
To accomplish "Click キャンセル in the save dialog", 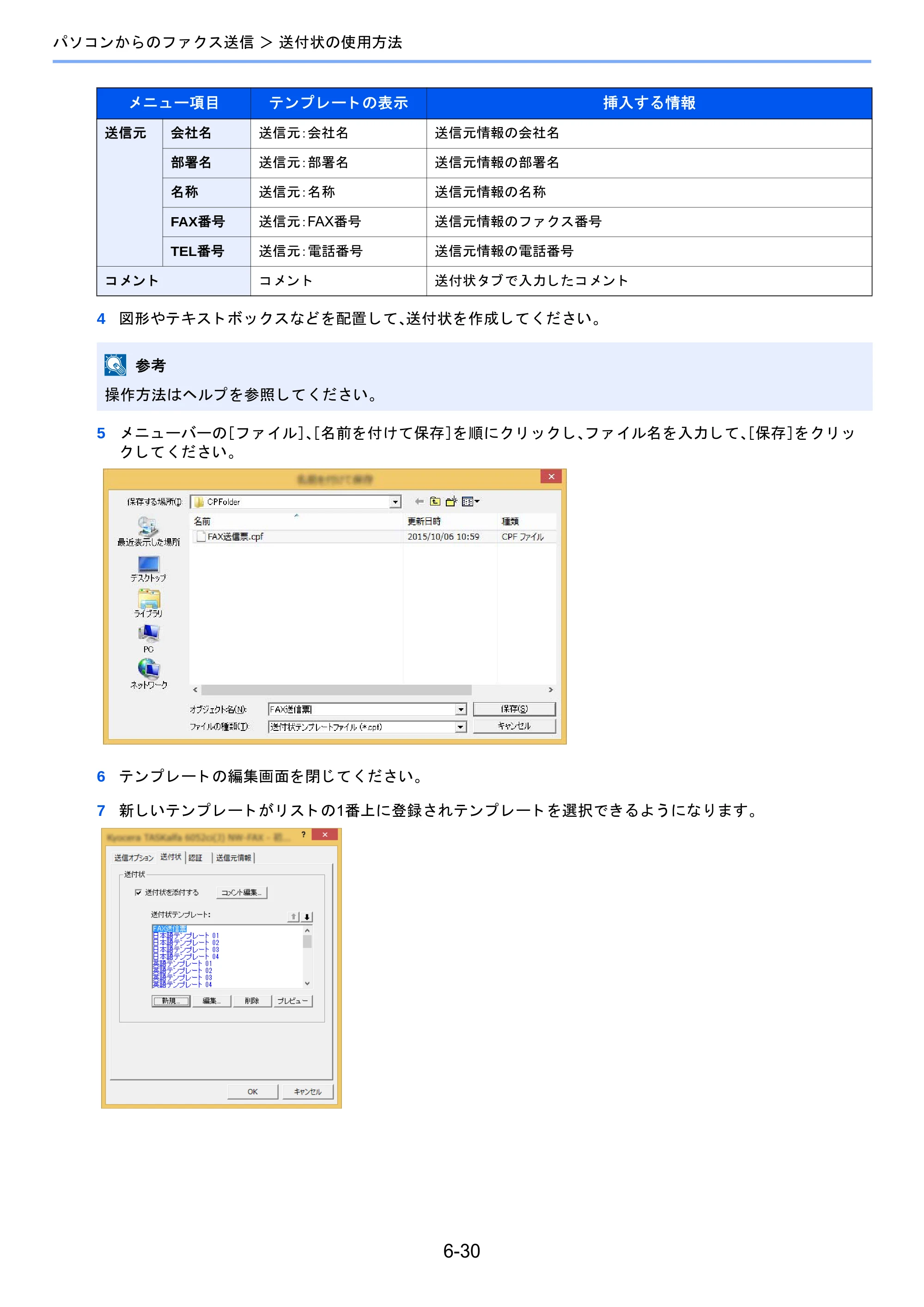I will tap(514, 726).
